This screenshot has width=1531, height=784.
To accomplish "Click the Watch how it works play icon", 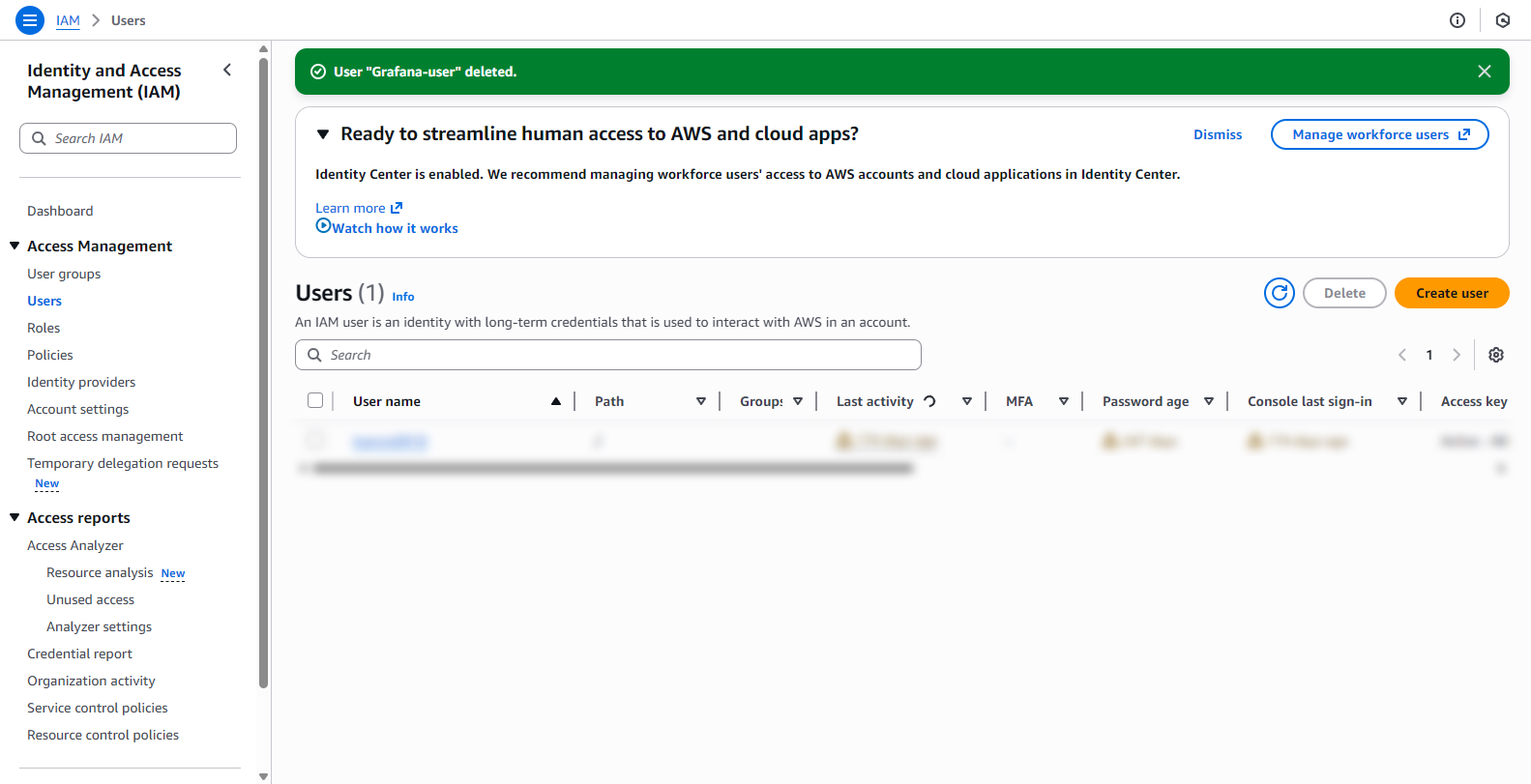I will (323, 225).
